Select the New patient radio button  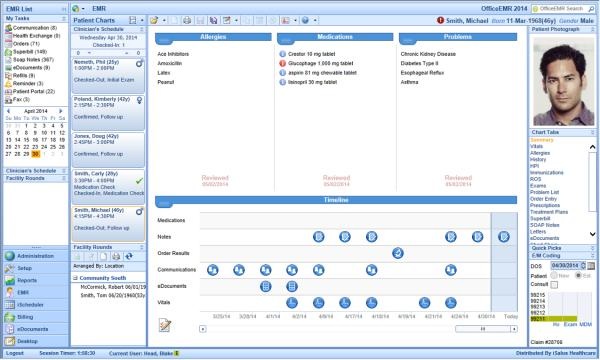554,275
